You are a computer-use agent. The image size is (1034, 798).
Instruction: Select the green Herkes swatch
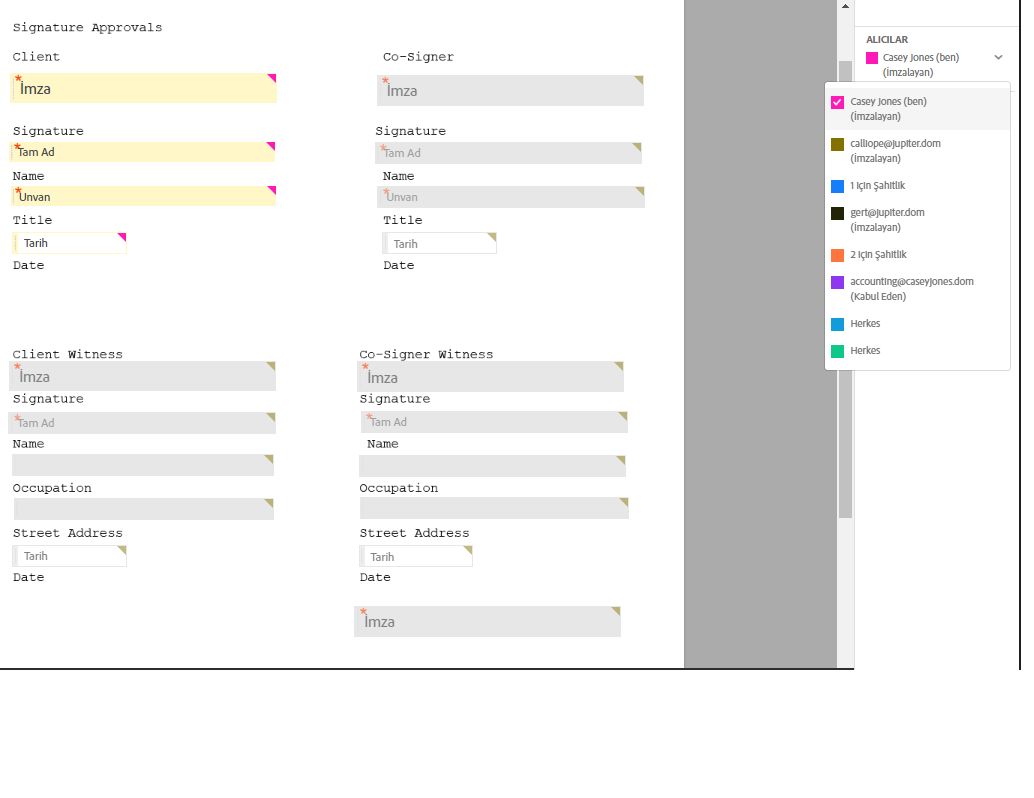837,351
